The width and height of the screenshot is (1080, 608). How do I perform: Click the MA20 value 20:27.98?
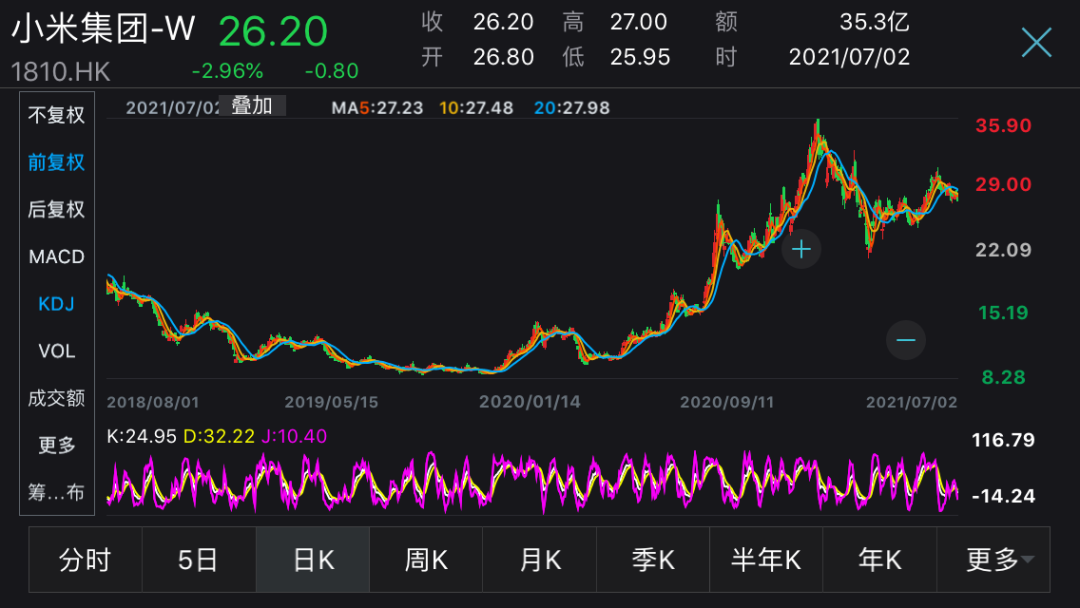572,107
